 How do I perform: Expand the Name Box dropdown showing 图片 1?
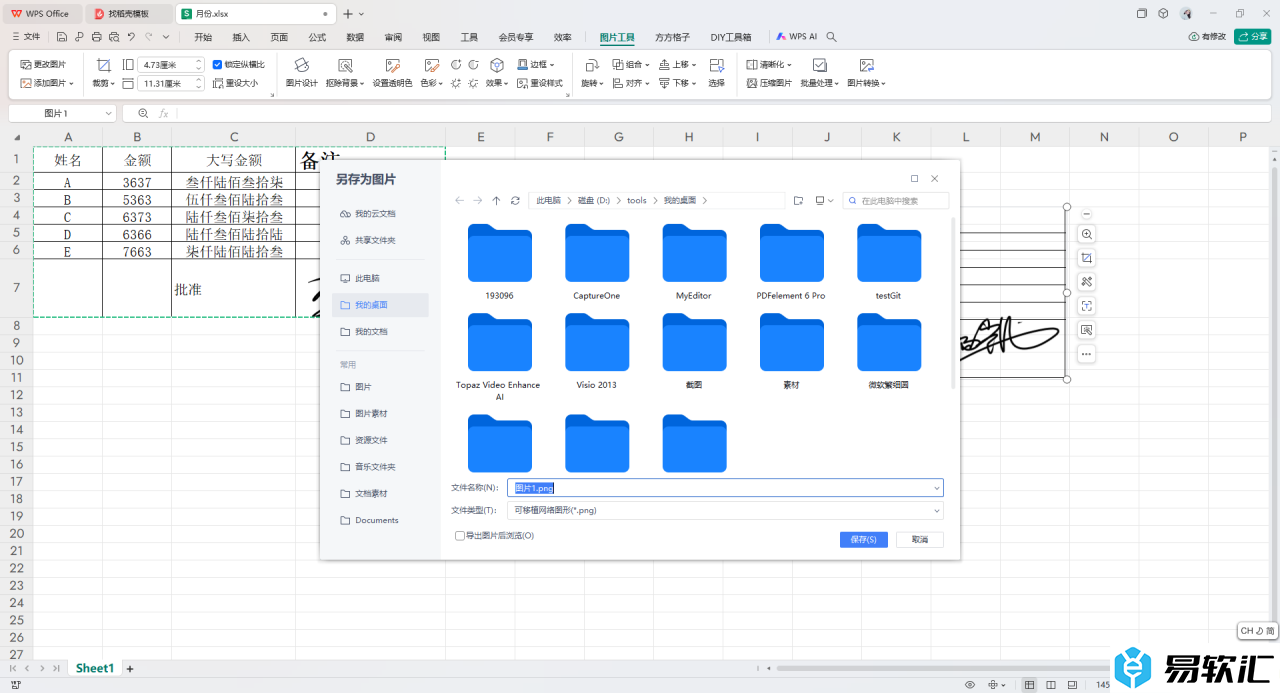coord(108,114)
